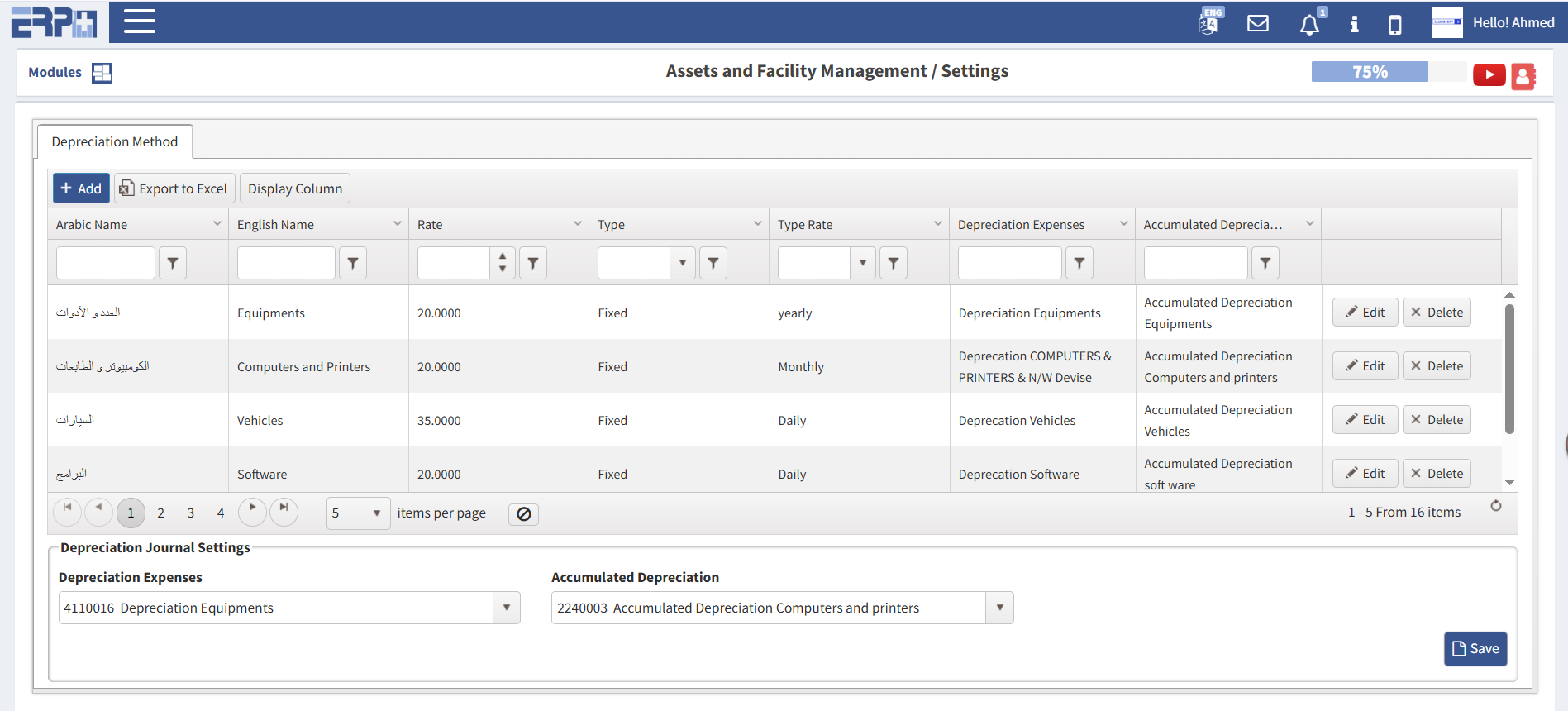1568x711 pixels.
Task: Clear filters with the ban icon
Action: click(x=523, y=514)
